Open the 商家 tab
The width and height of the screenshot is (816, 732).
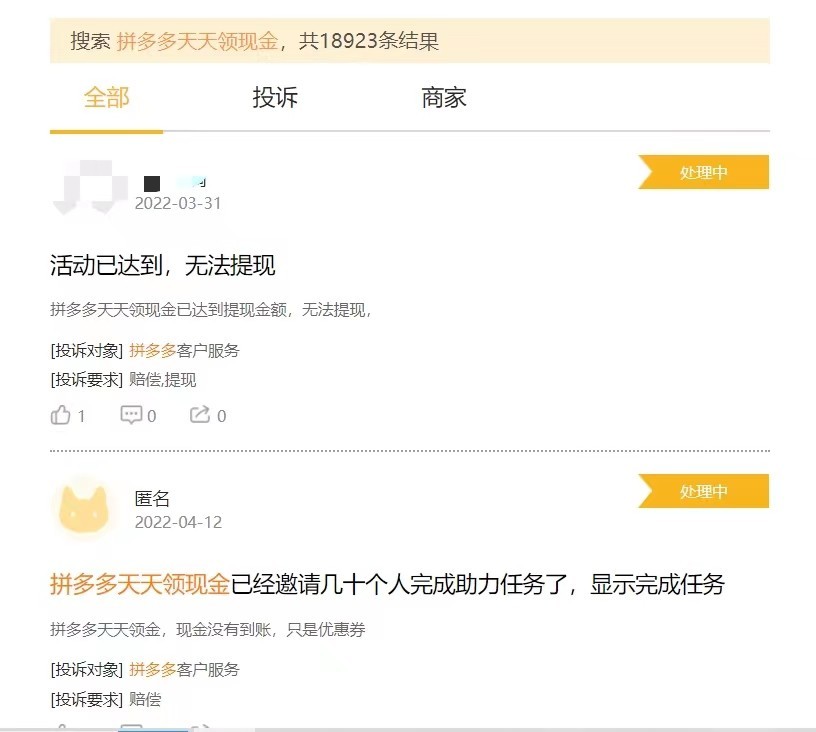[x=444, y=98]
